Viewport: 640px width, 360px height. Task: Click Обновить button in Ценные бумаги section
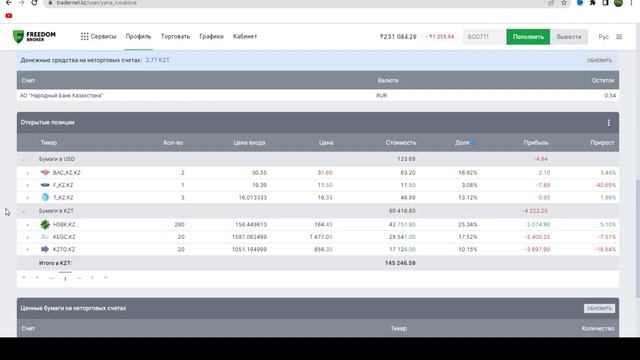[x=599, y=309]
